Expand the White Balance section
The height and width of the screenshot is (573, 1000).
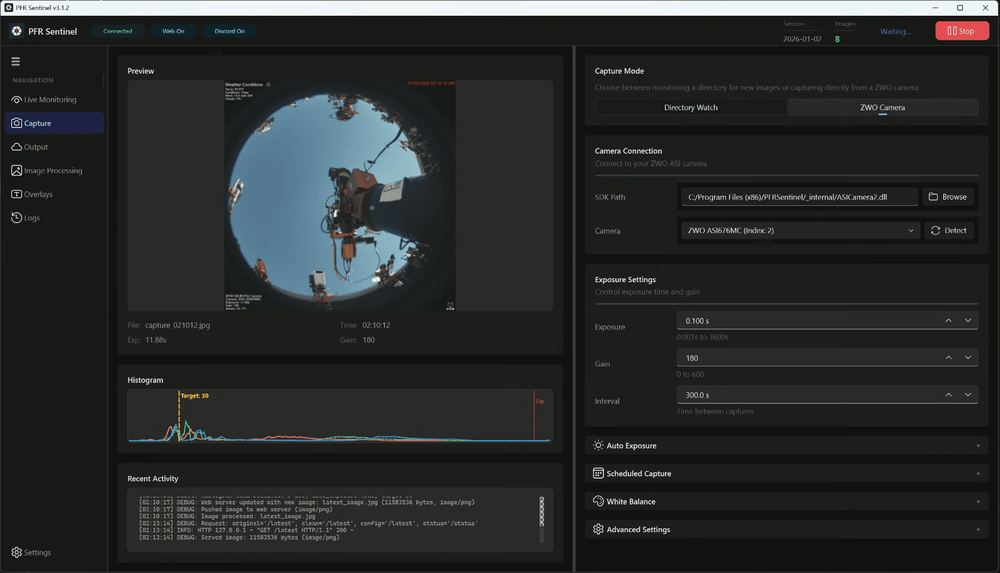click(786, 502)
